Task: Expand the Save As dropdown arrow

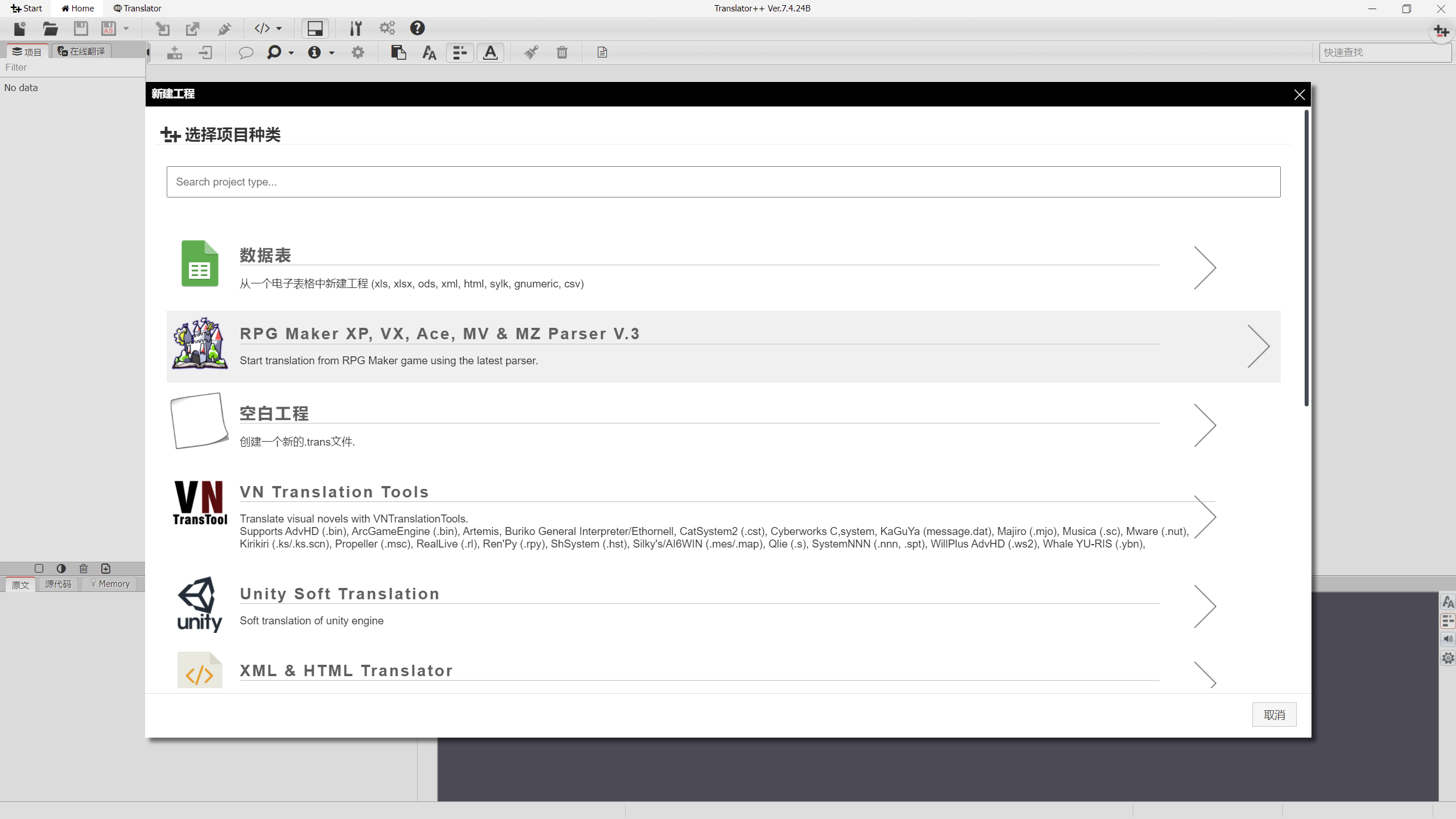Action: tap(126, 28)
